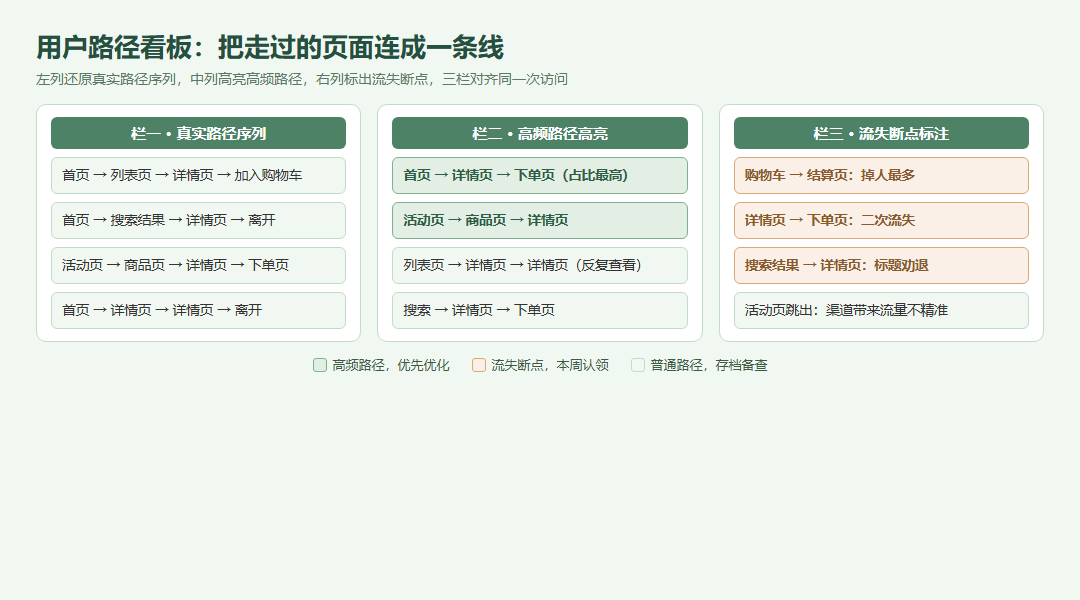Select the card 活动页跳出：渠道带来流量不精准
This screenshot has width=1080, height=600.
coord(881,311)
